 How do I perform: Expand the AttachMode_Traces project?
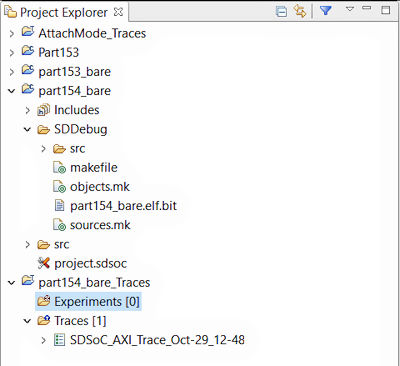click(12, 34)
